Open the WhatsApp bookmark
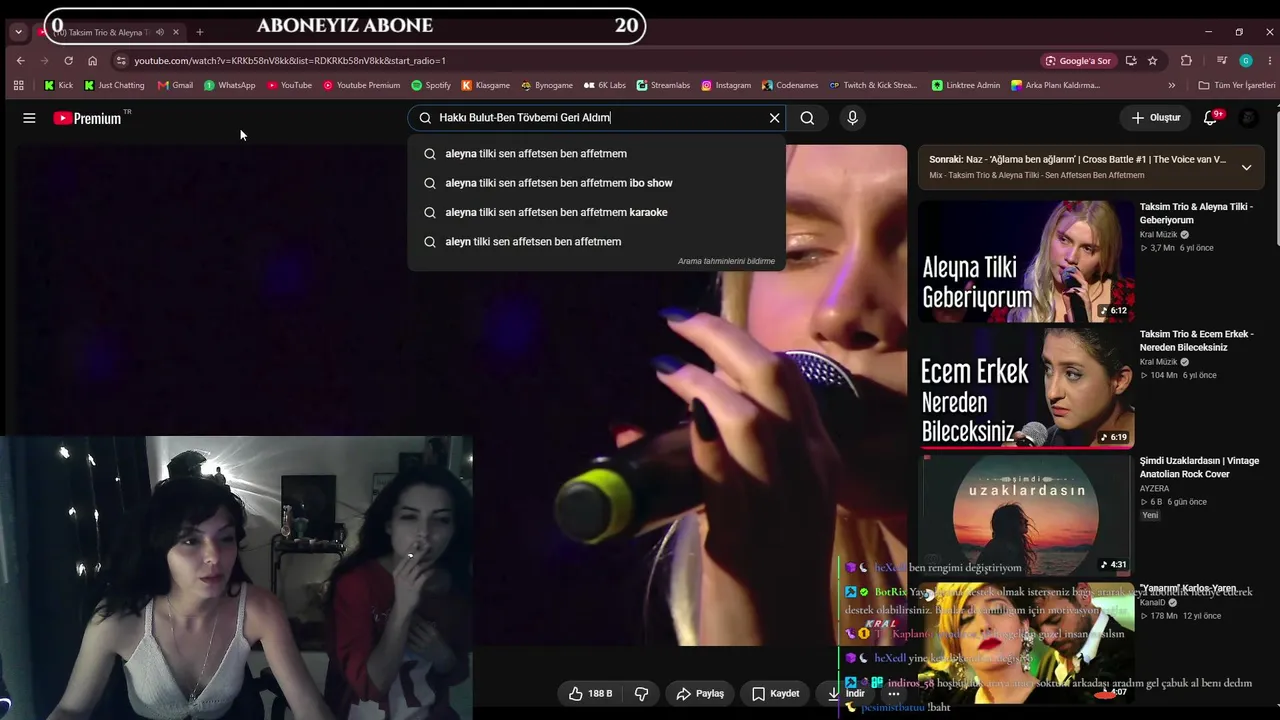 coord(229,85)
